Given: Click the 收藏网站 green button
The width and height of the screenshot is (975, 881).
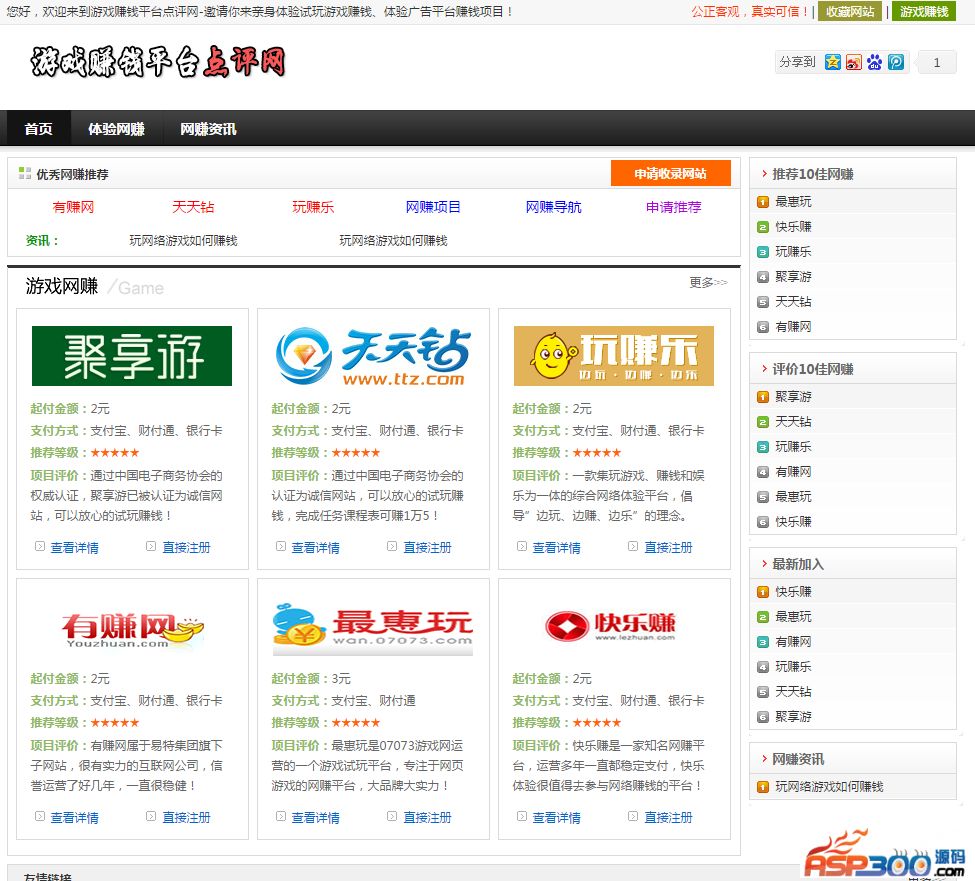Looking at the screenshot, I should coord(849,11).
